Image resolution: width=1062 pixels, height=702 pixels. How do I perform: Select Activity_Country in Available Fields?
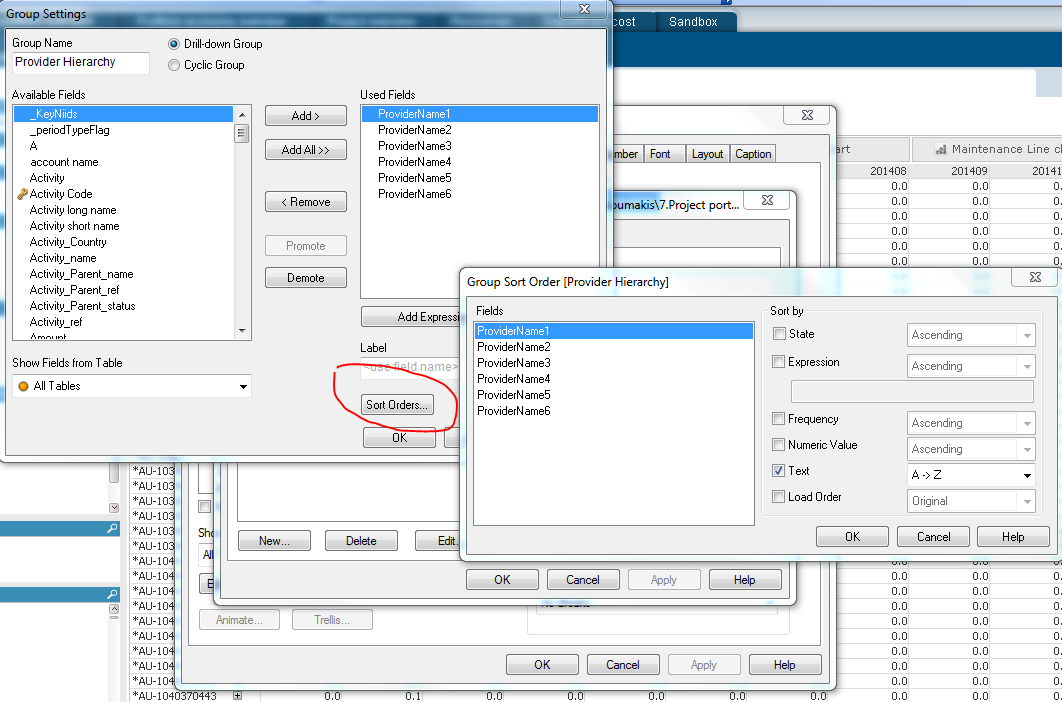123,242
